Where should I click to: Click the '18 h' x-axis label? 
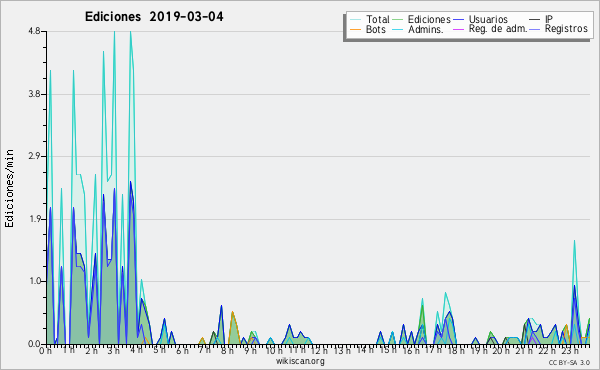[456, 350]
